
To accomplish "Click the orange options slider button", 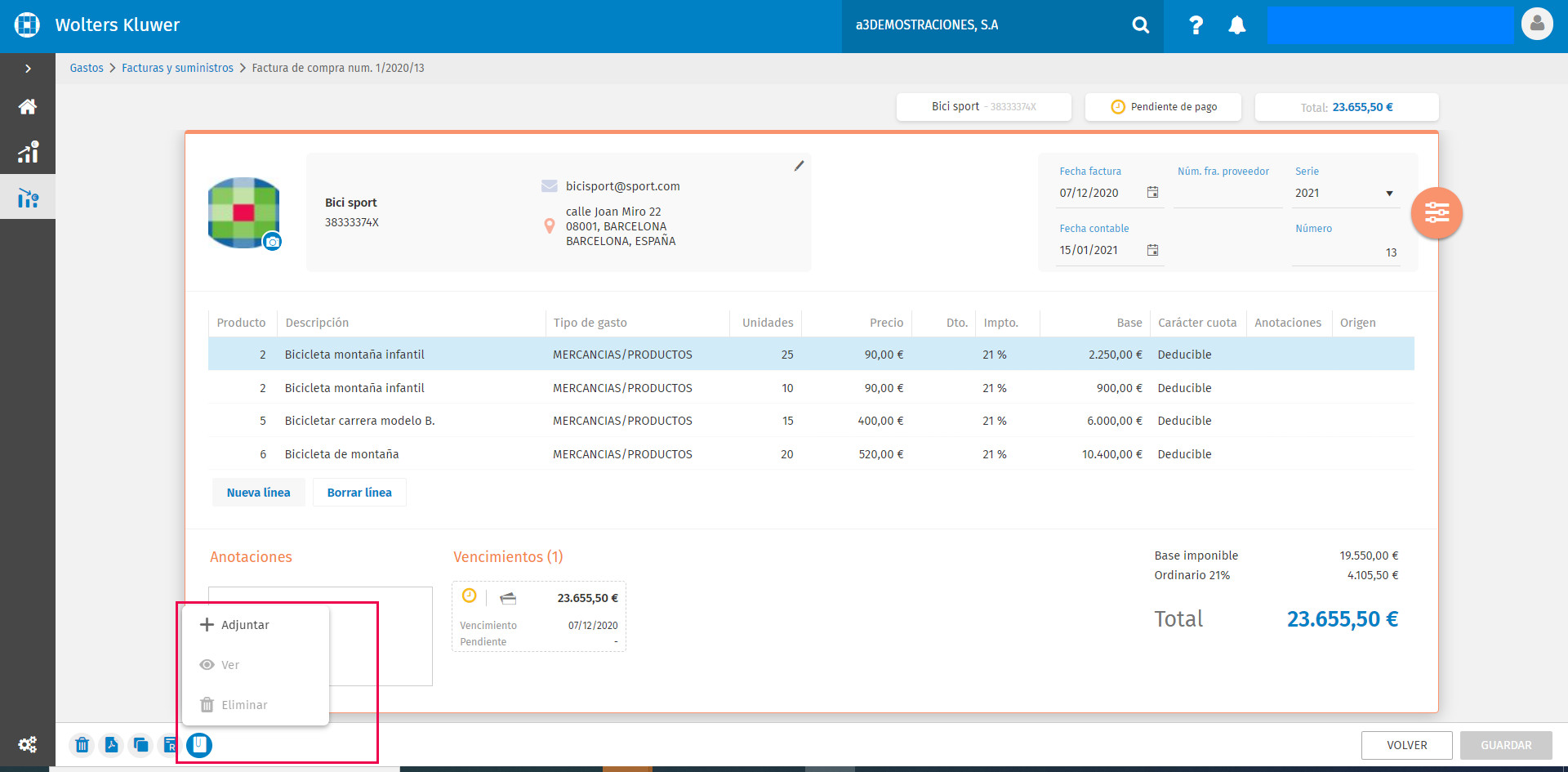I will click(x=1437, y=213).
